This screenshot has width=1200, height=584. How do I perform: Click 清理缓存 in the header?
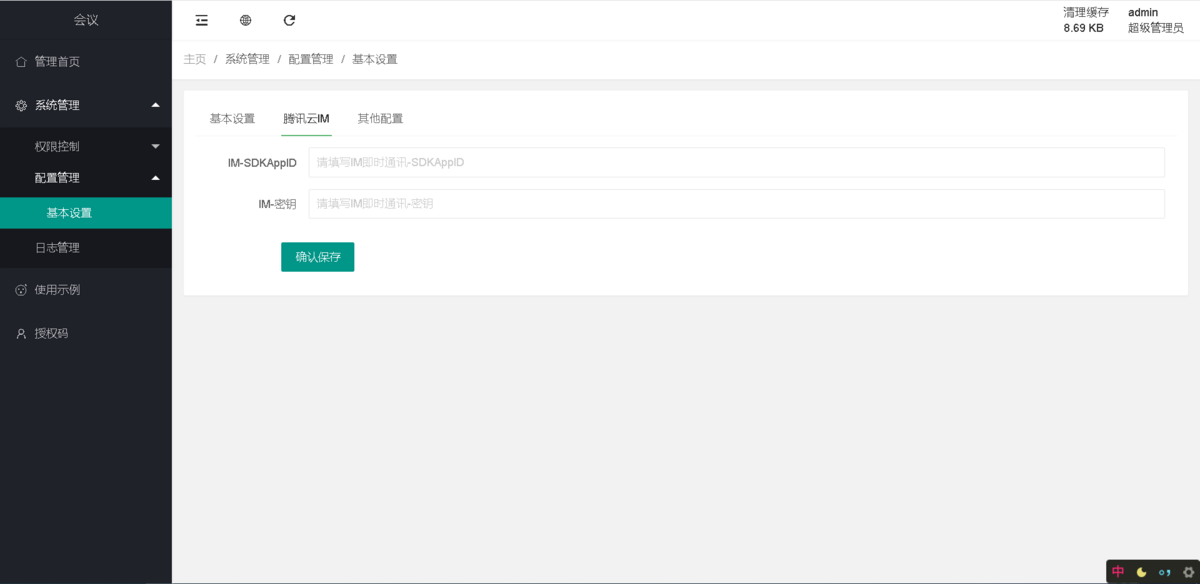[x=1086, y=12]
